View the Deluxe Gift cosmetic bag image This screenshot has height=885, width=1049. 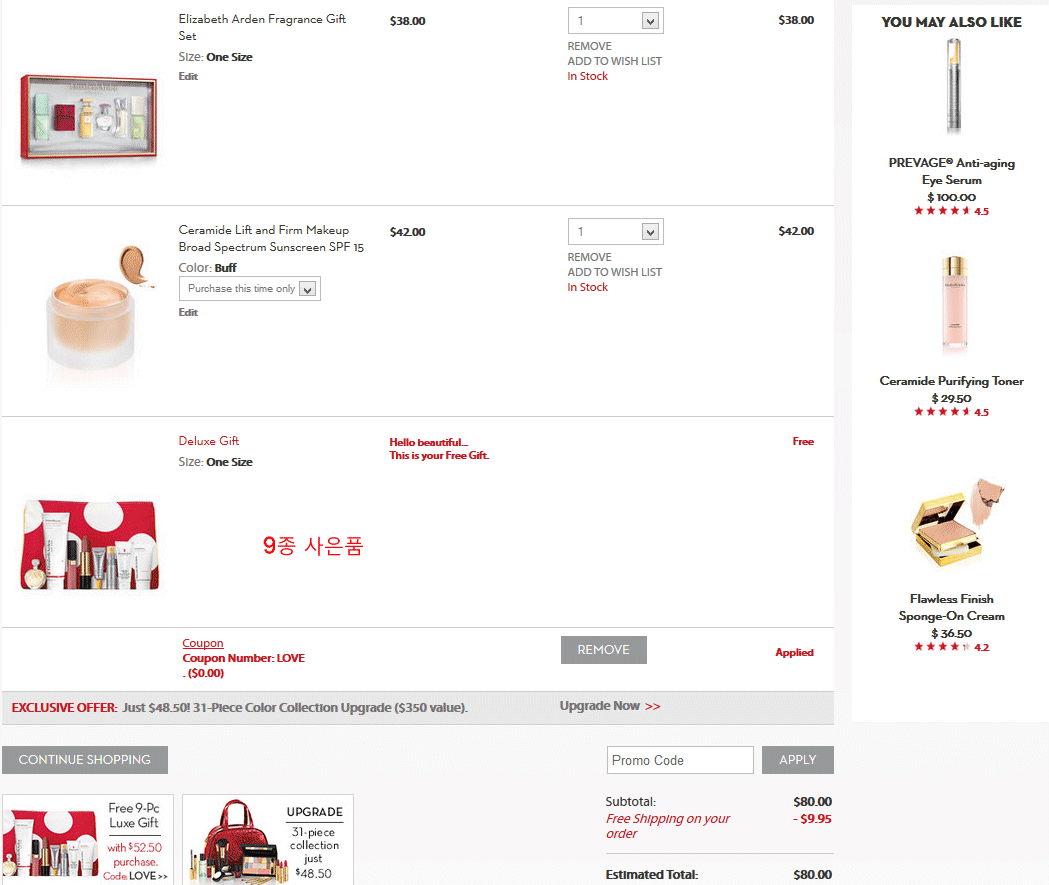click(90, 545)
